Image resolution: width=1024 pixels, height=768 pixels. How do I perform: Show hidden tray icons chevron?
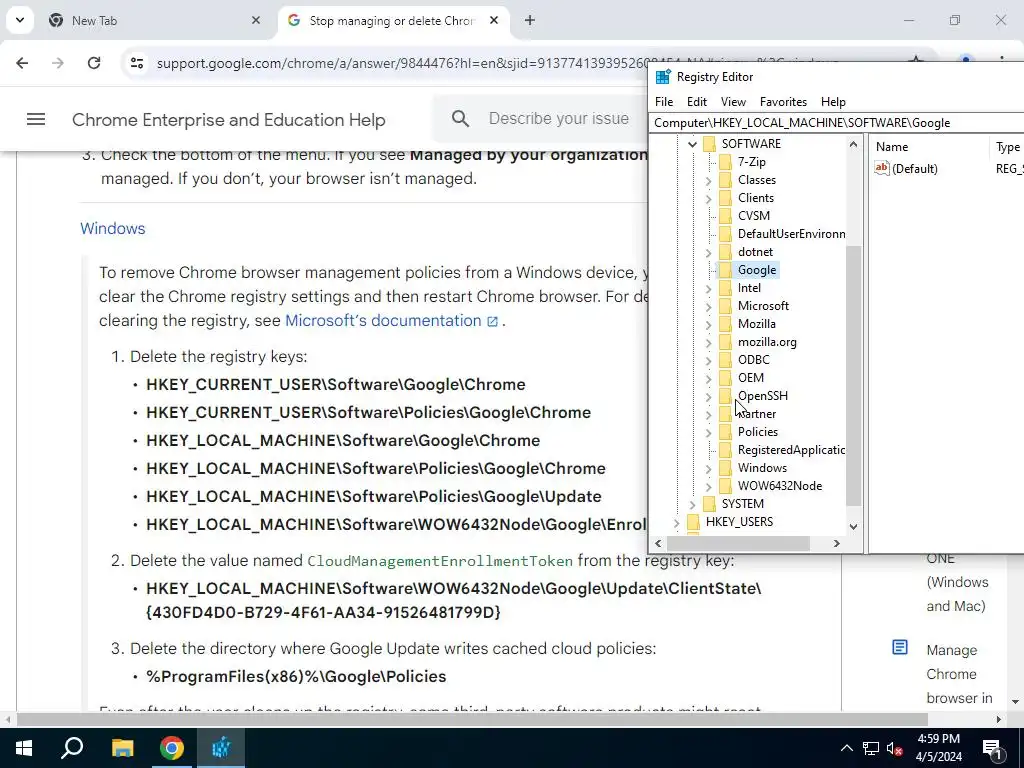[x=846, y=748]
